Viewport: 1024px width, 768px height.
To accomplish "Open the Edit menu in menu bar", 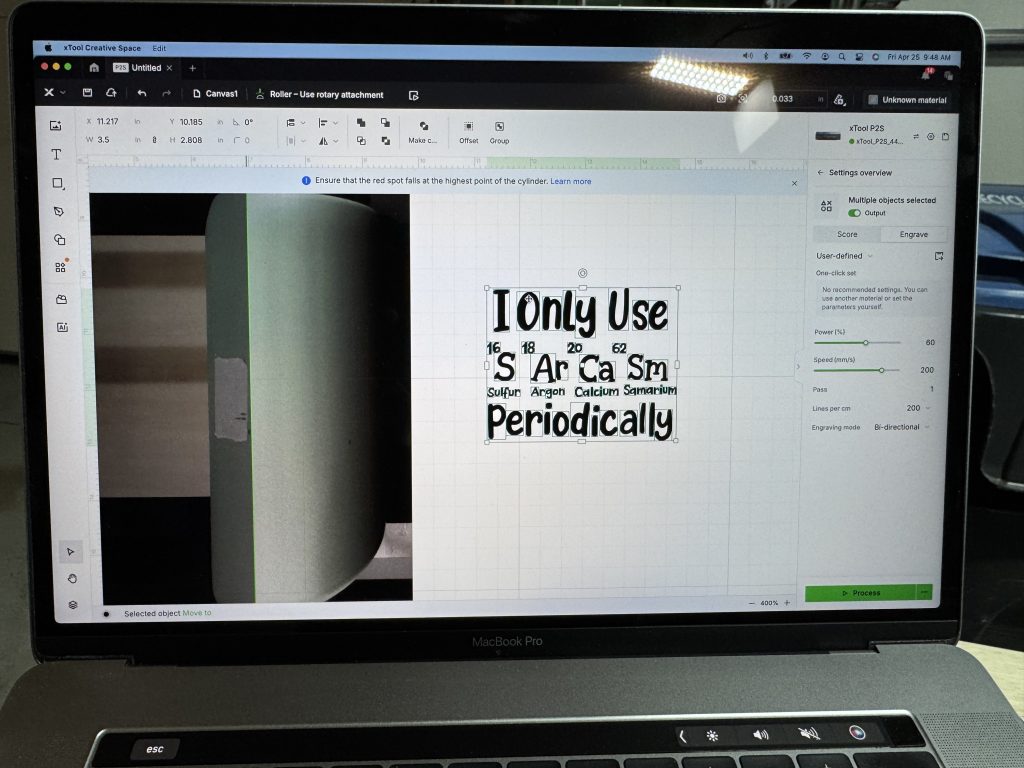I will click(160, 48).
